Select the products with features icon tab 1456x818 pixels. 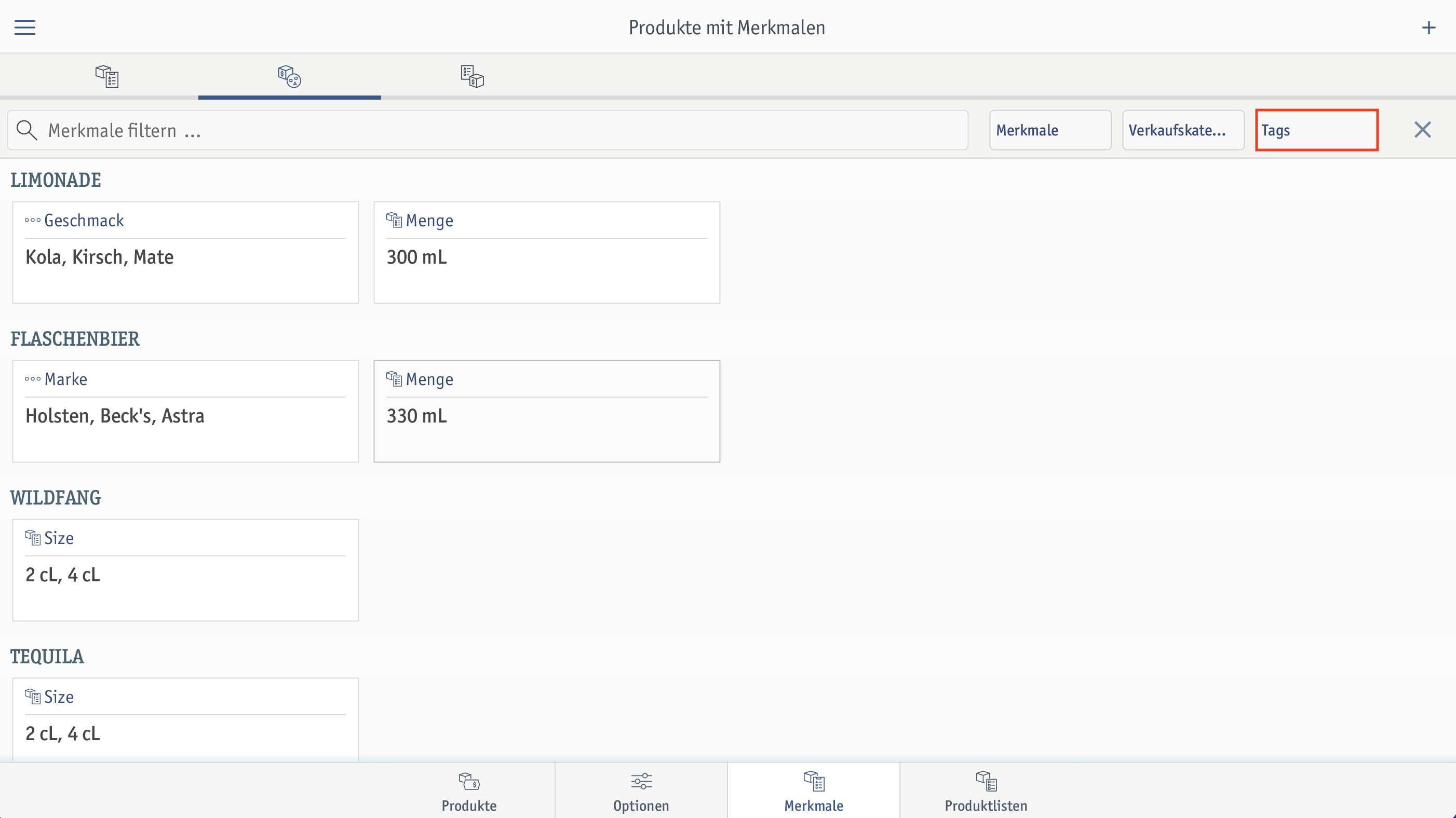289,76
